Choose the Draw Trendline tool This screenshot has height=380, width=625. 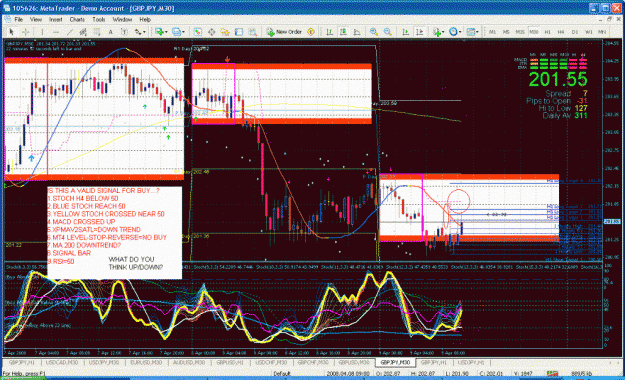[x=70, y=32]
